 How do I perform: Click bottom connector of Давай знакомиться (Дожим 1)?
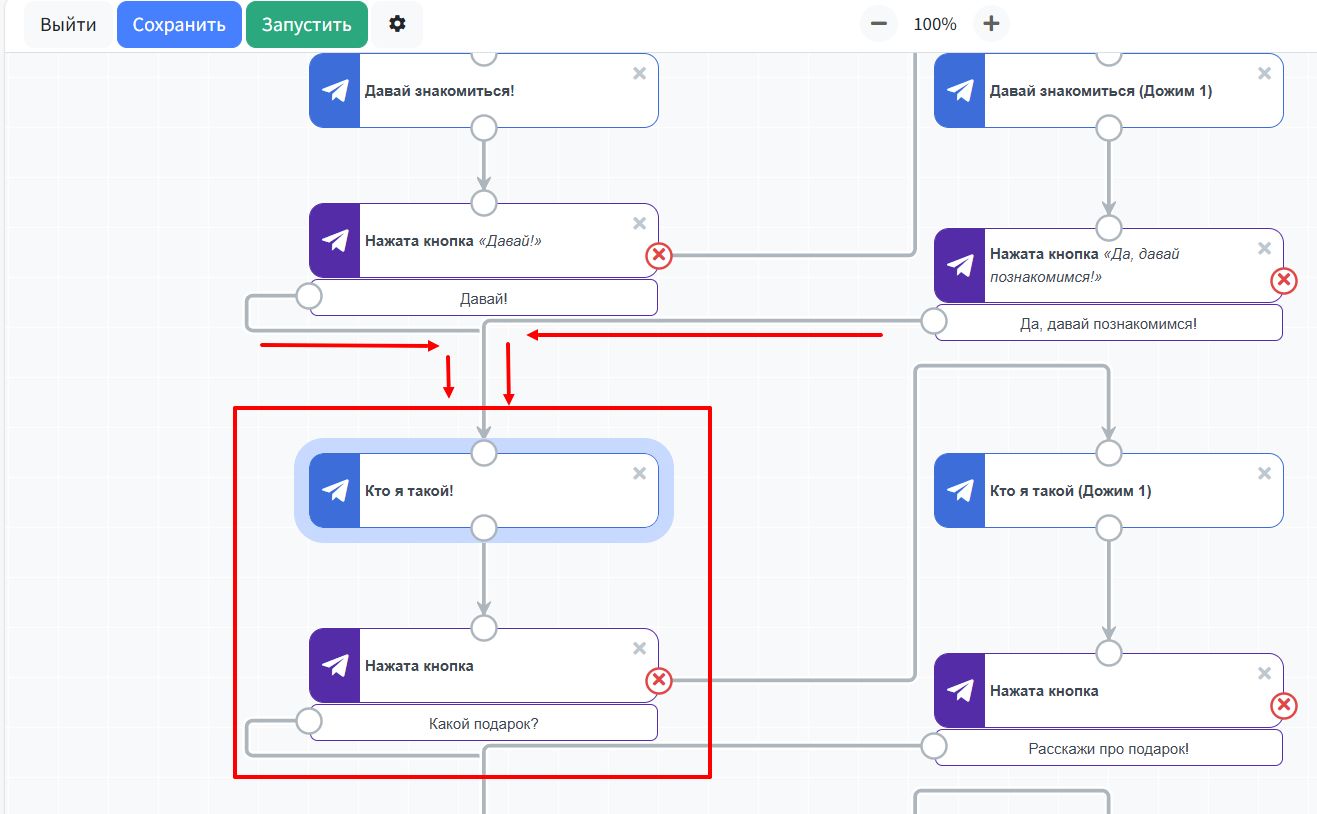tap(1109, 128)
